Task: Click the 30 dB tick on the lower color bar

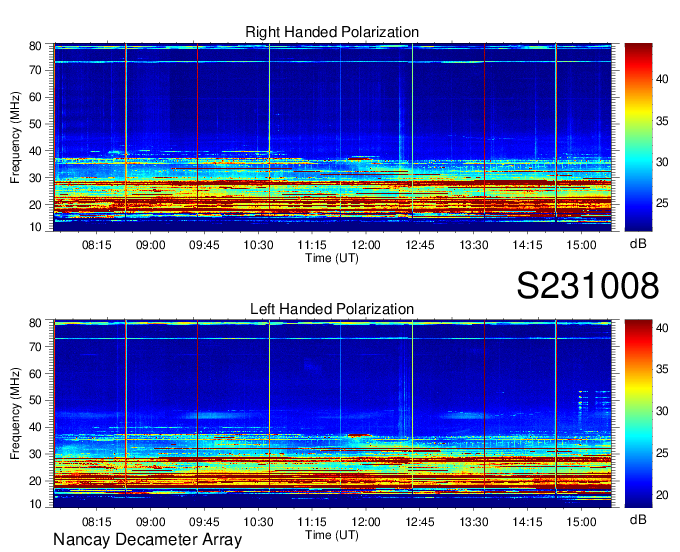Action: pyautogui.click(x=662, y=411)
